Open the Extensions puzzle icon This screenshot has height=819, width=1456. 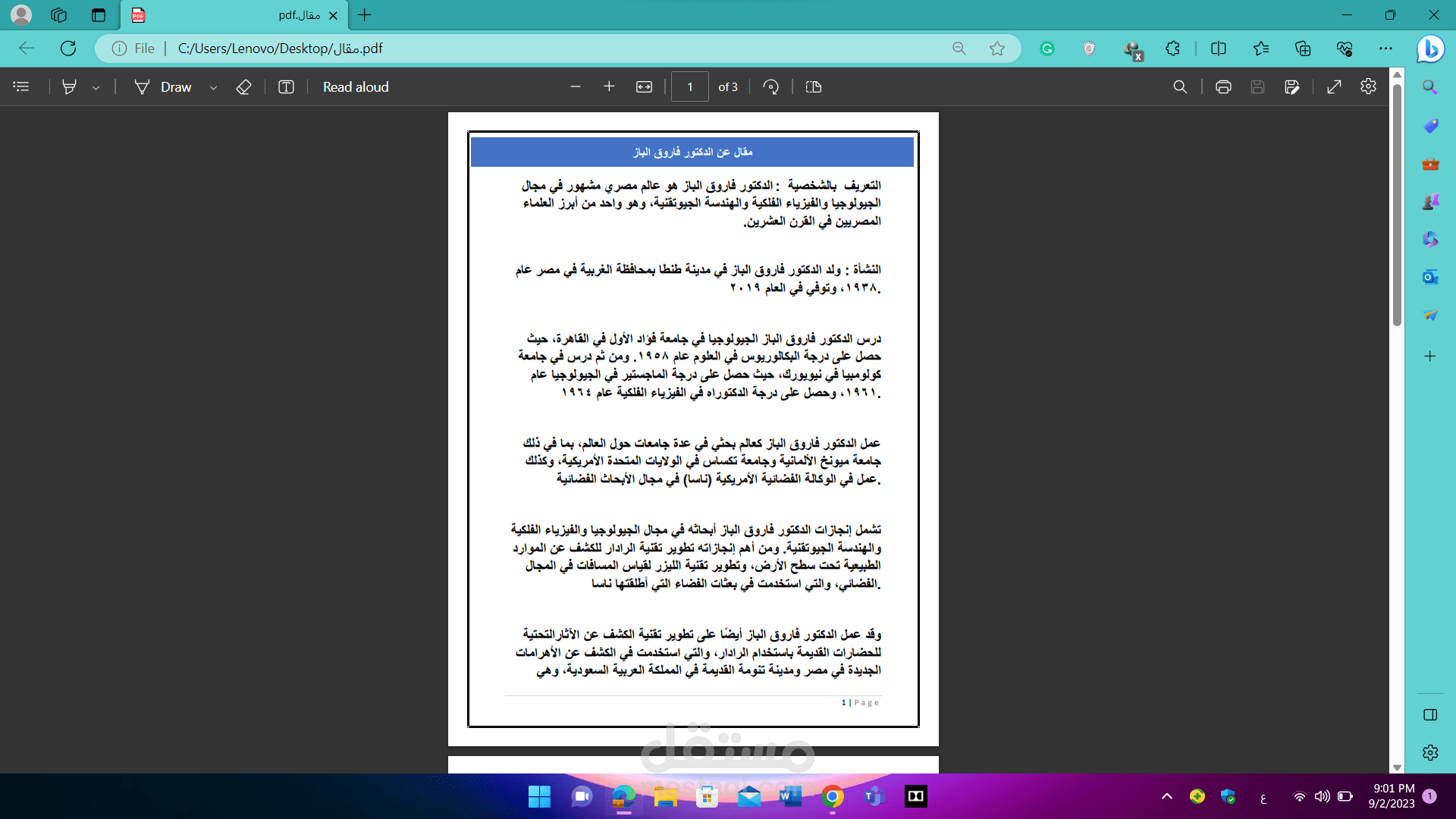pyautogui.click(x=1173, y=49)
